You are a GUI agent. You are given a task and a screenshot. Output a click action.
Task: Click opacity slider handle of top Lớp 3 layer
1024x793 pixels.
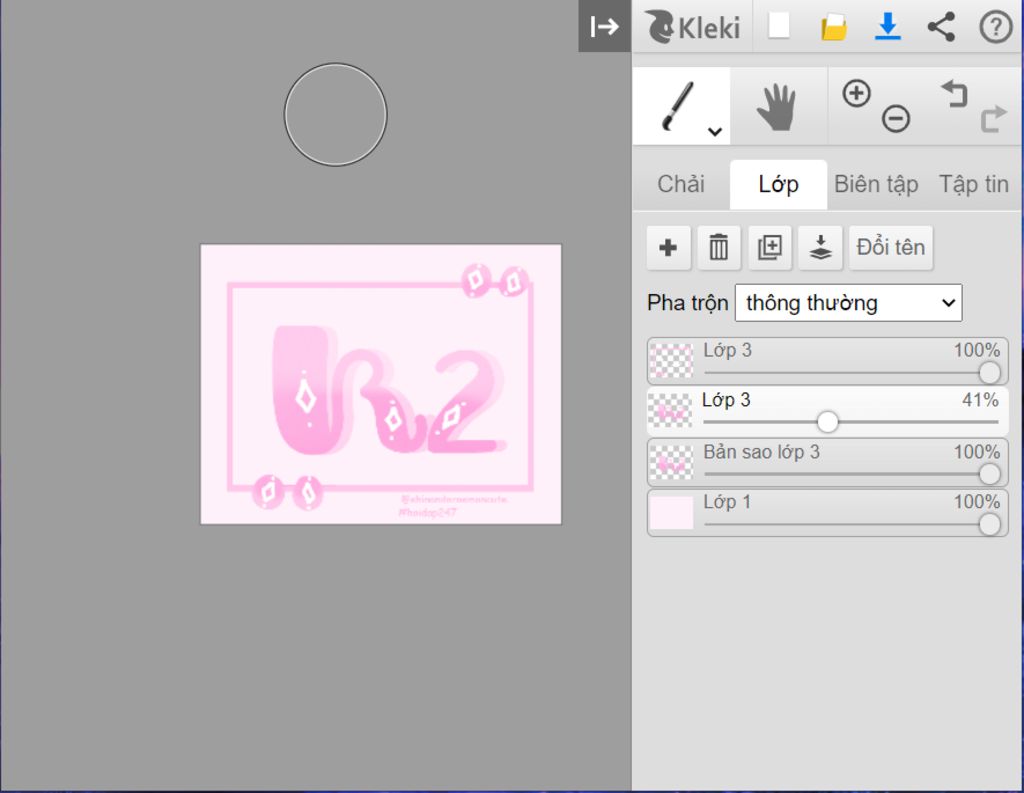pos(989,372)
